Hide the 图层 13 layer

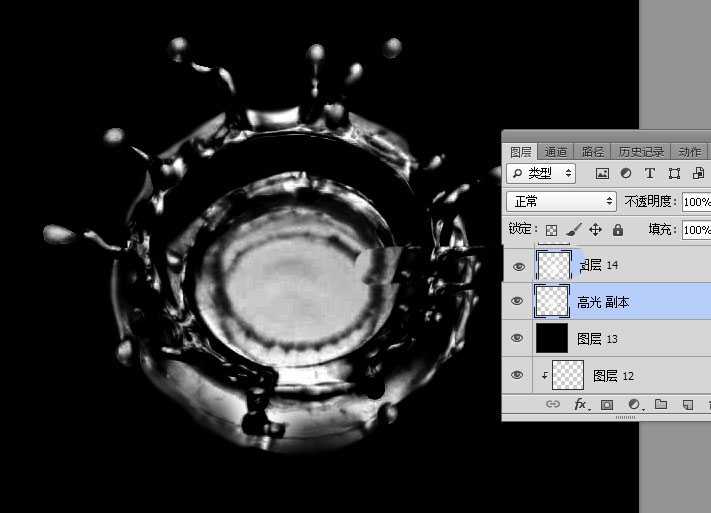coord(517,338)
